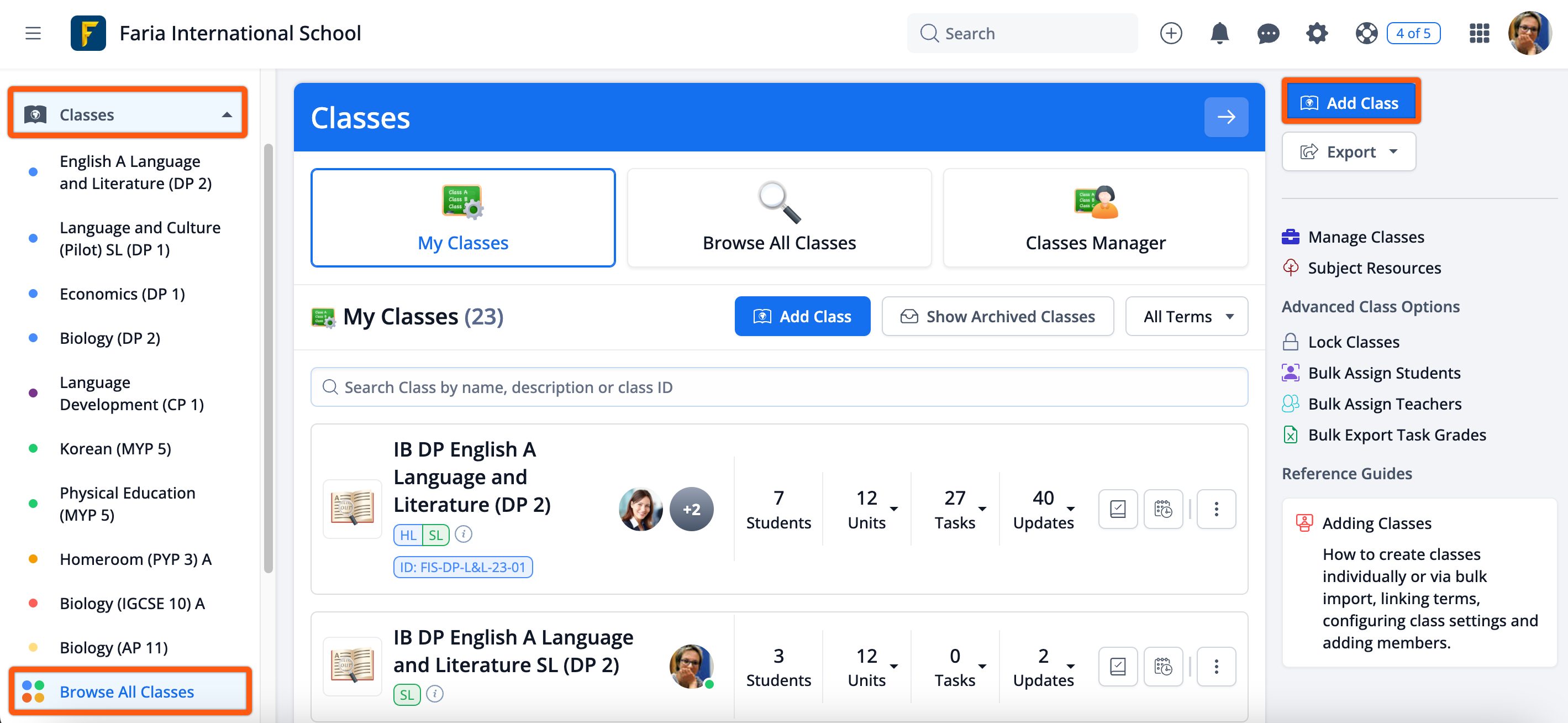
Task: Open Bulk Assign Students option
Action: pyautogui.click(x=1371, y=373)
